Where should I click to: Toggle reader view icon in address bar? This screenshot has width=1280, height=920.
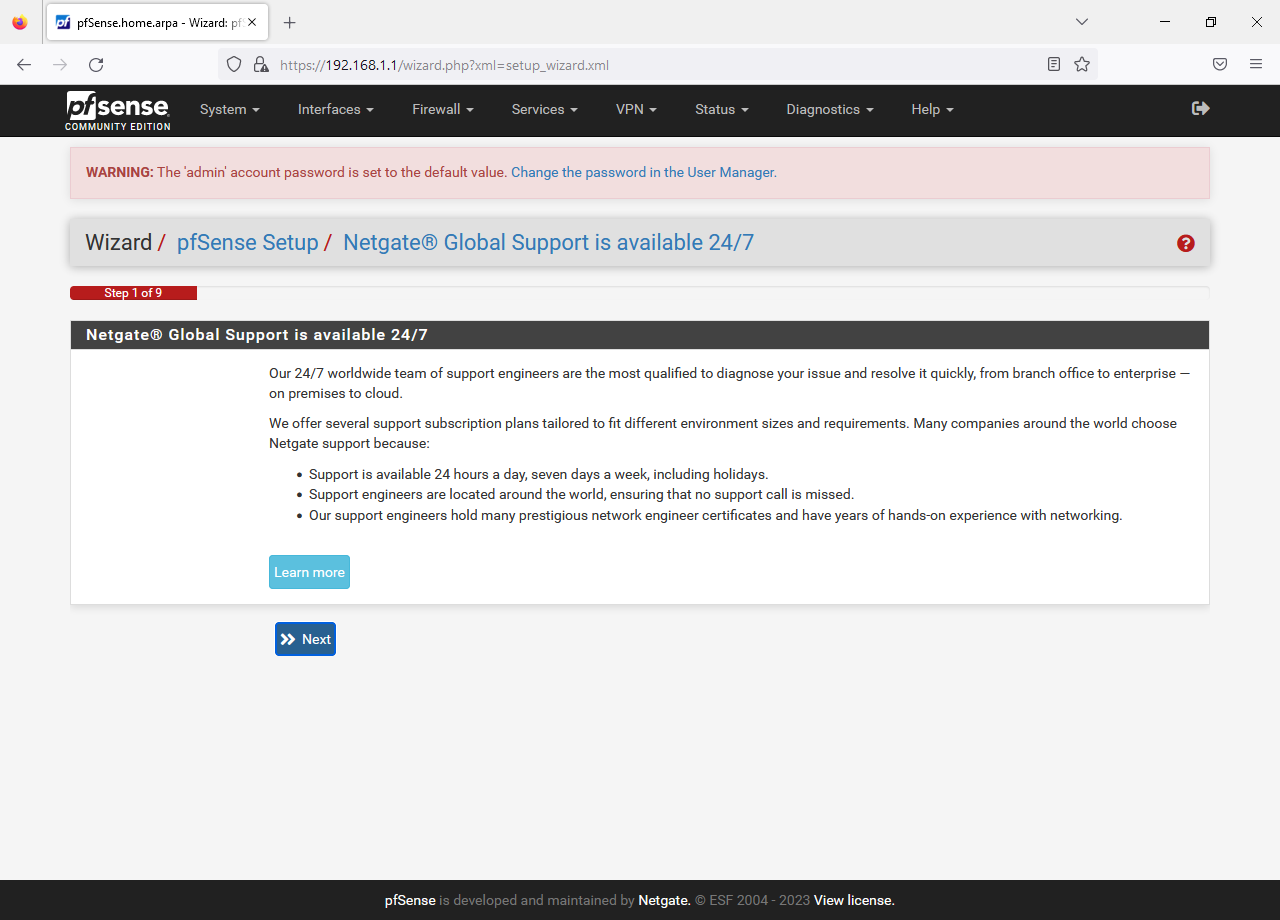1054,64
